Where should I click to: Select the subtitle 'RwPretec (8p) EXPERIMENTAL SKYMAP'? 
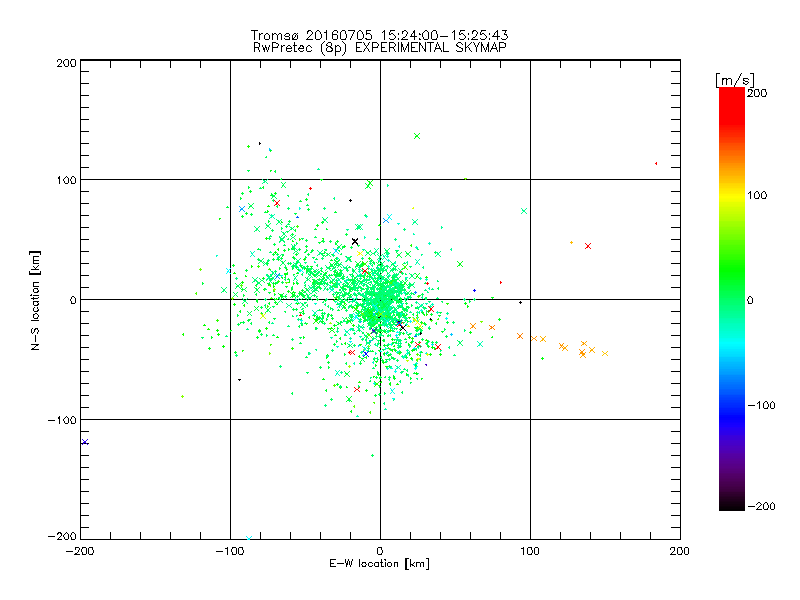coord(379,48)
